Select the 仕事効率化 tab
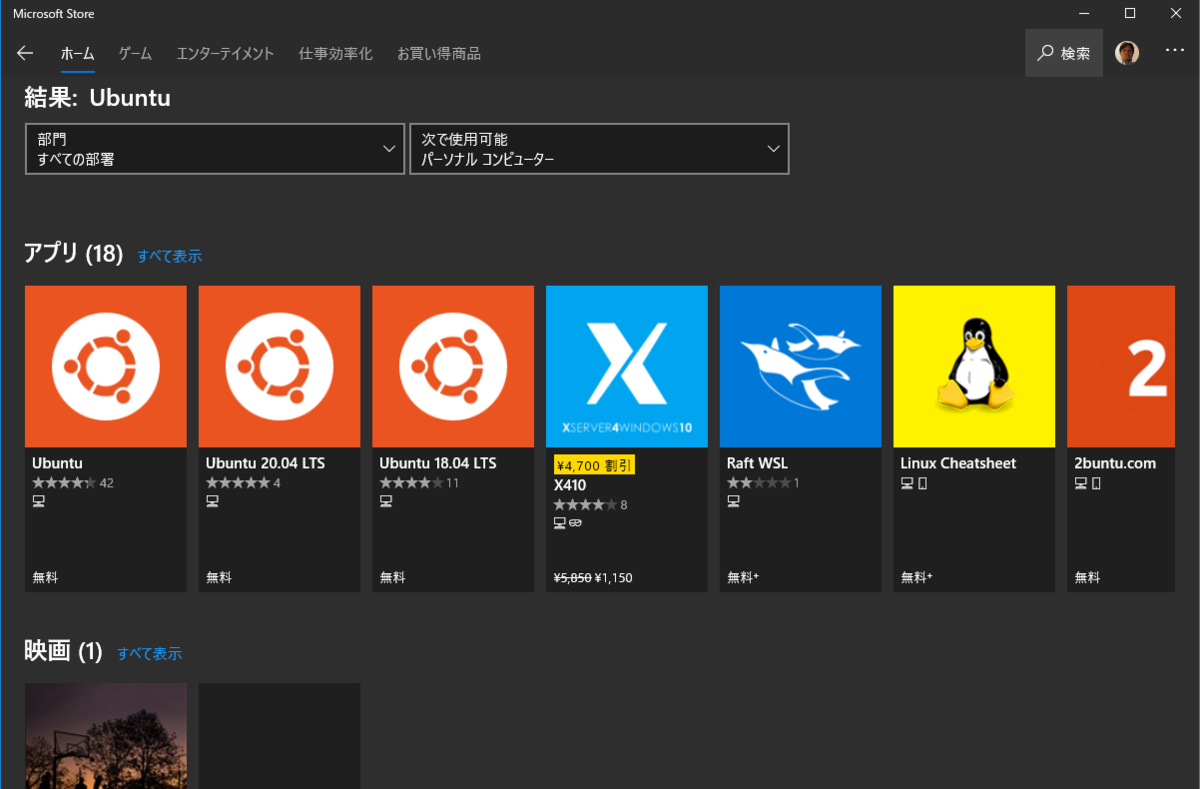The image size is (1200, 789). 335,54
